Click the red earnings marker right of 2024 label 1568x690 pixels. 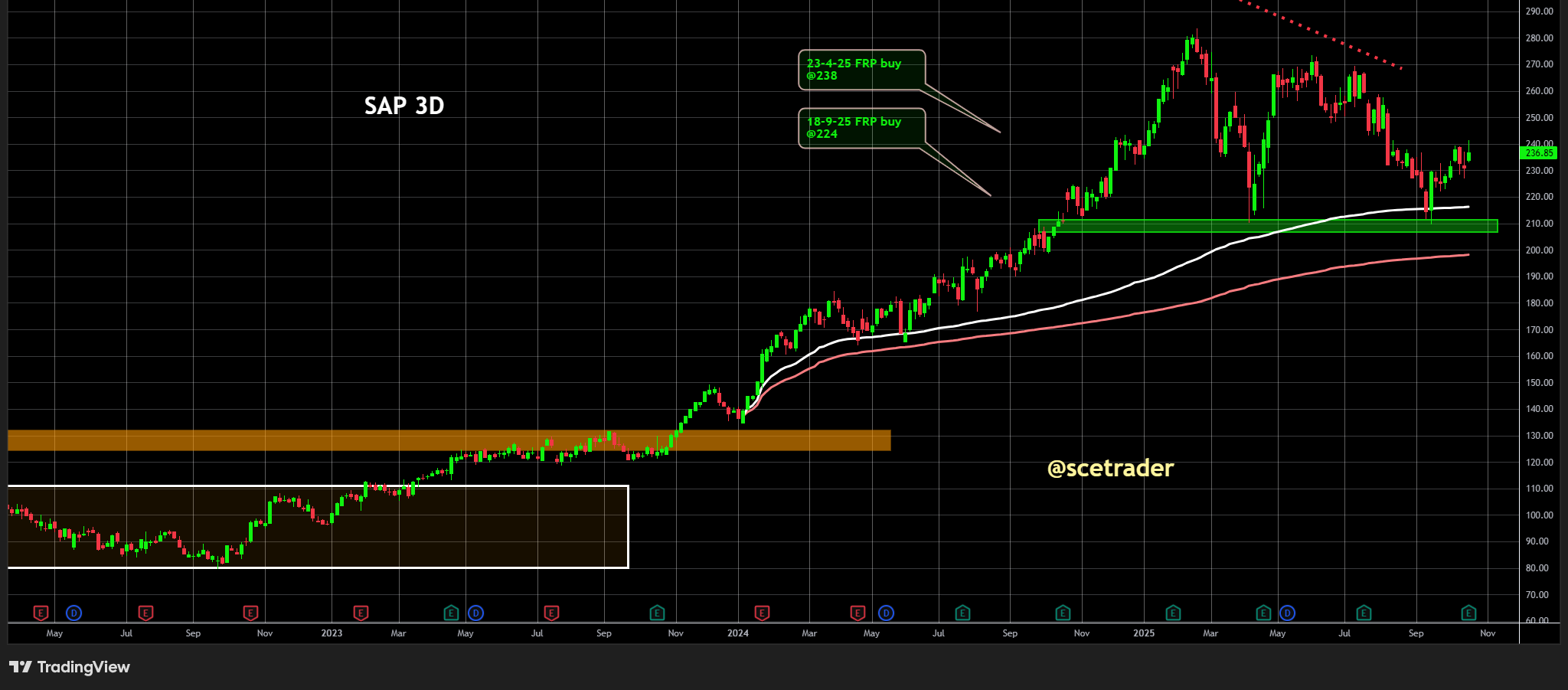(761, 613)
